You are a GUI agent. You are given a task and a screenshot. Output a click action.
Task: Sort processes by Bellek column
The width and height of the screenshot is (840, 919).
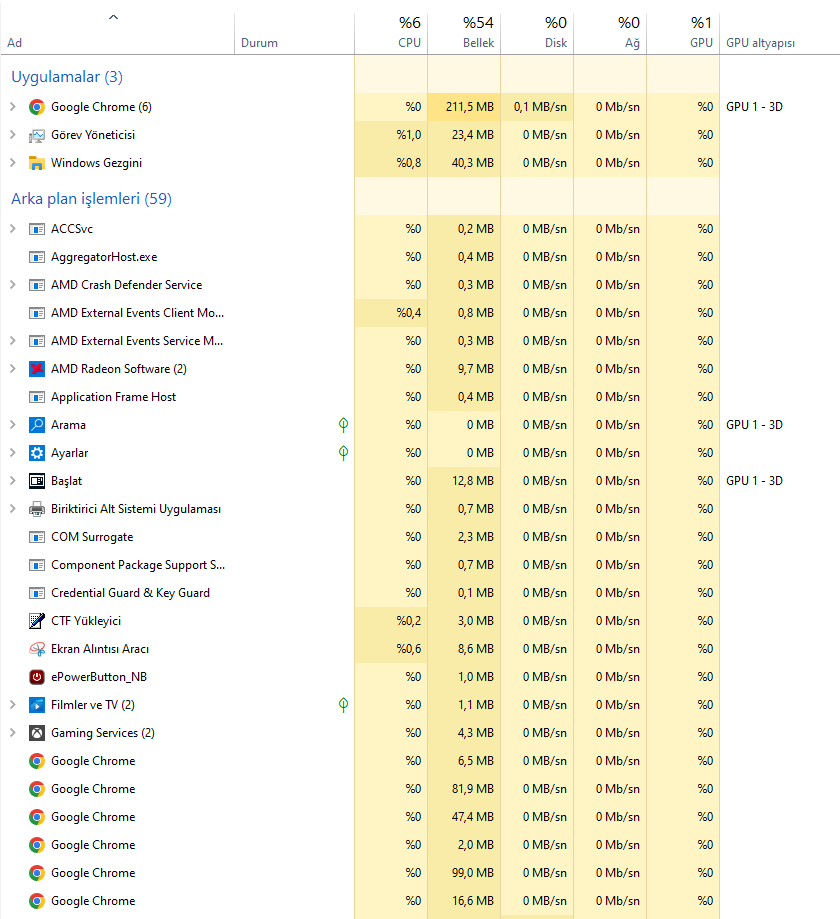[464, 33]
